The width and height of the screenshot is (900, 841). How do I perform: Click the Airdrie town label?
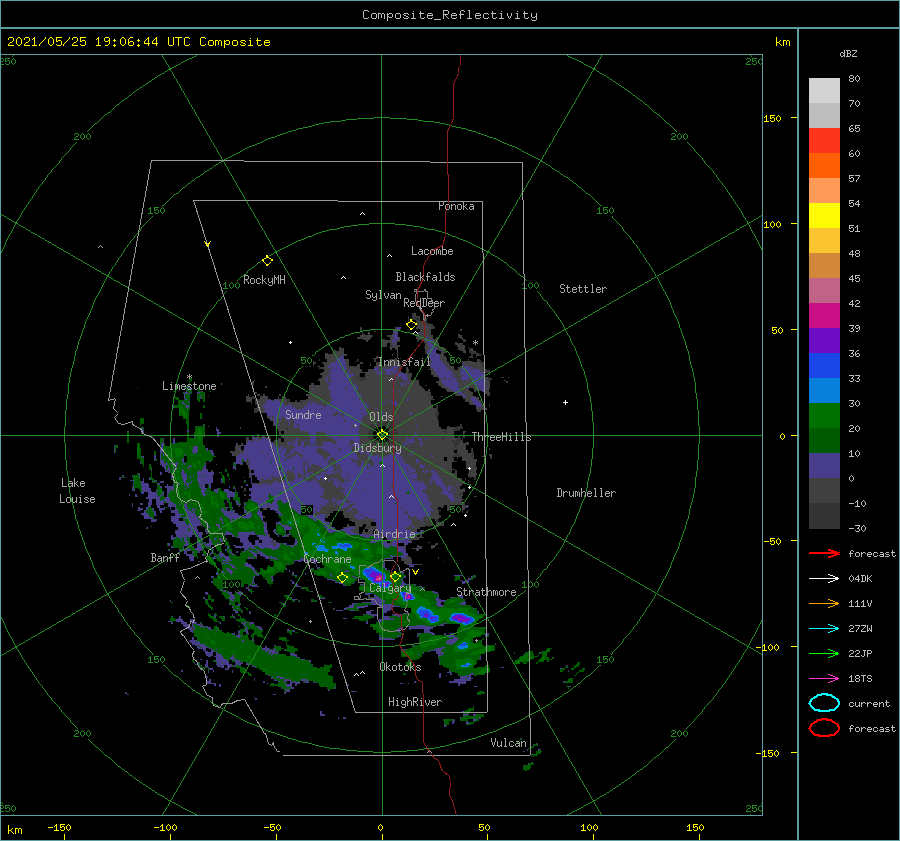coord(394,534)
